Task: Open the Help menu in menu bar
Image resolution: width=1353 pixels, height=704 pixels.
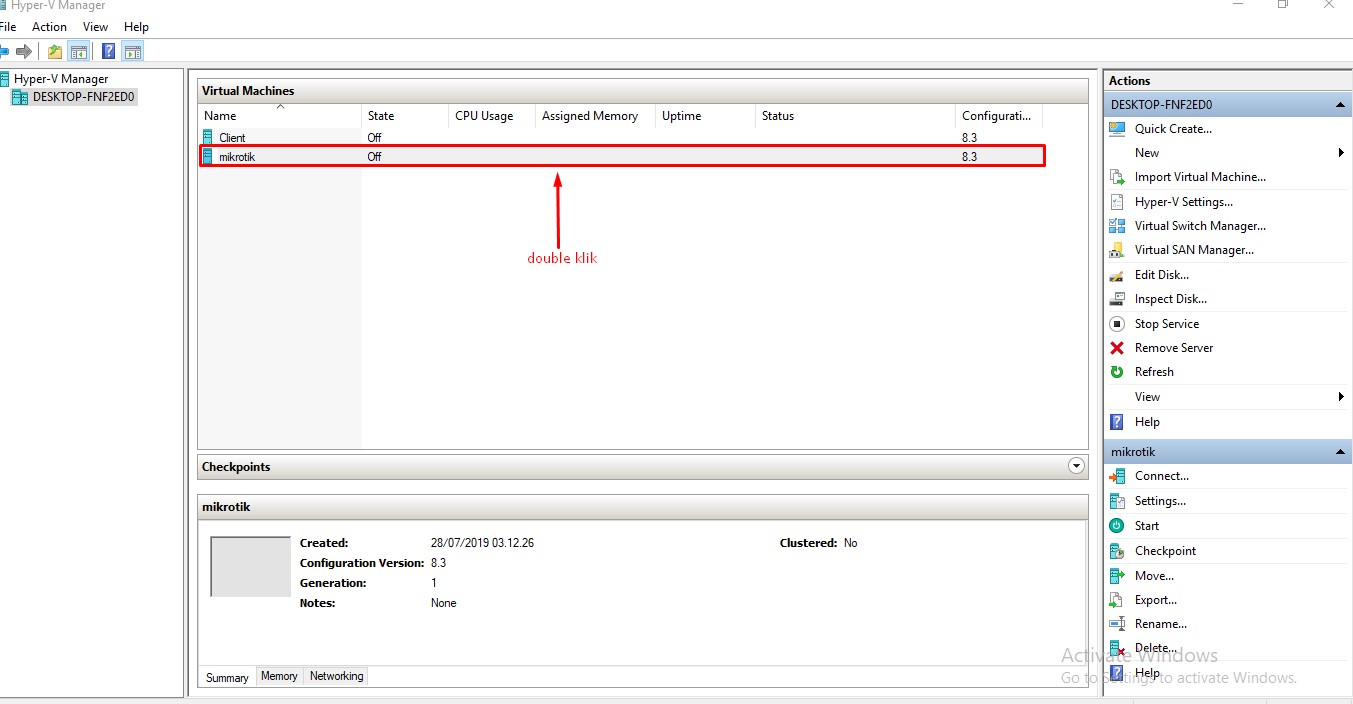Action: click(x=136, y=27)
